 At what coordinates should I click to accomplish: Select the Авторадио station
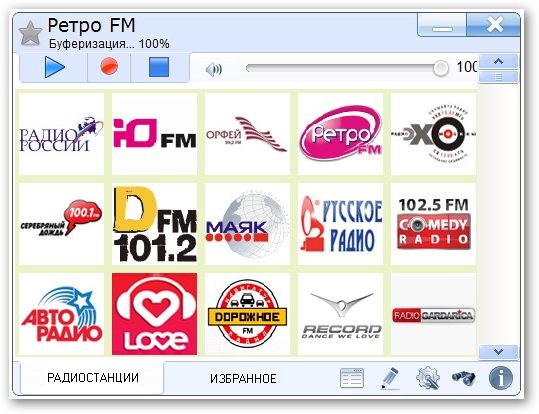pyautogui.click(x=61, y=314)
